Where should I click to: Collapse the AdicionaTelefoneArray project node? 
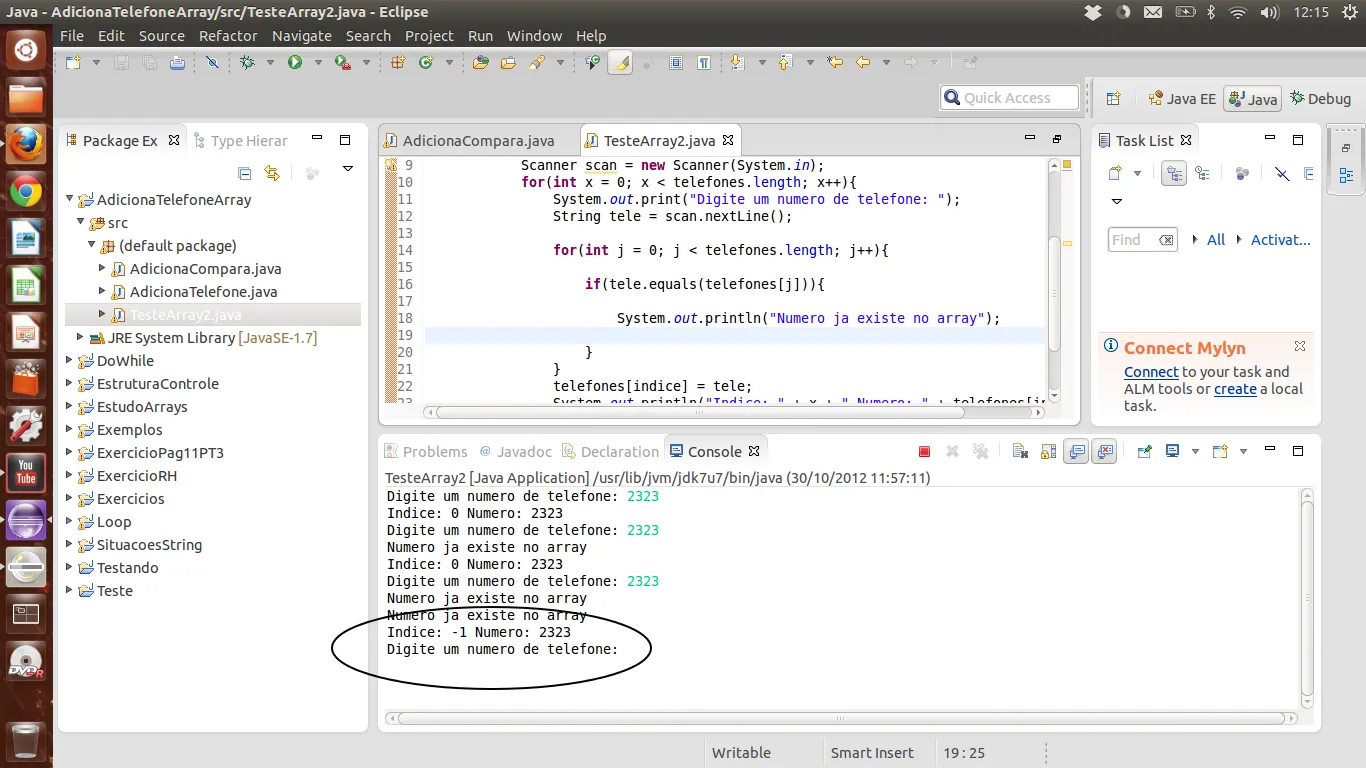pos(70,200)
